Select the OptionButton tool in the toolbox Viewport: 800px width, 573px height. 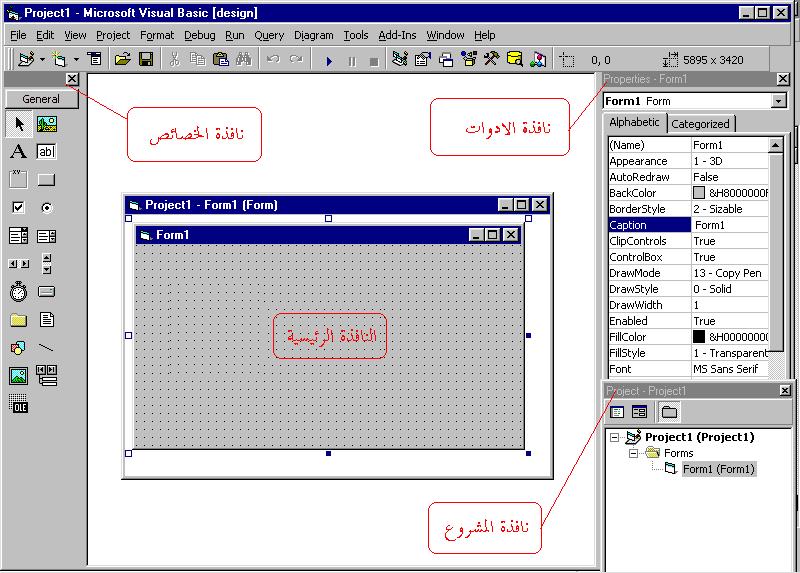coord(46,208)
